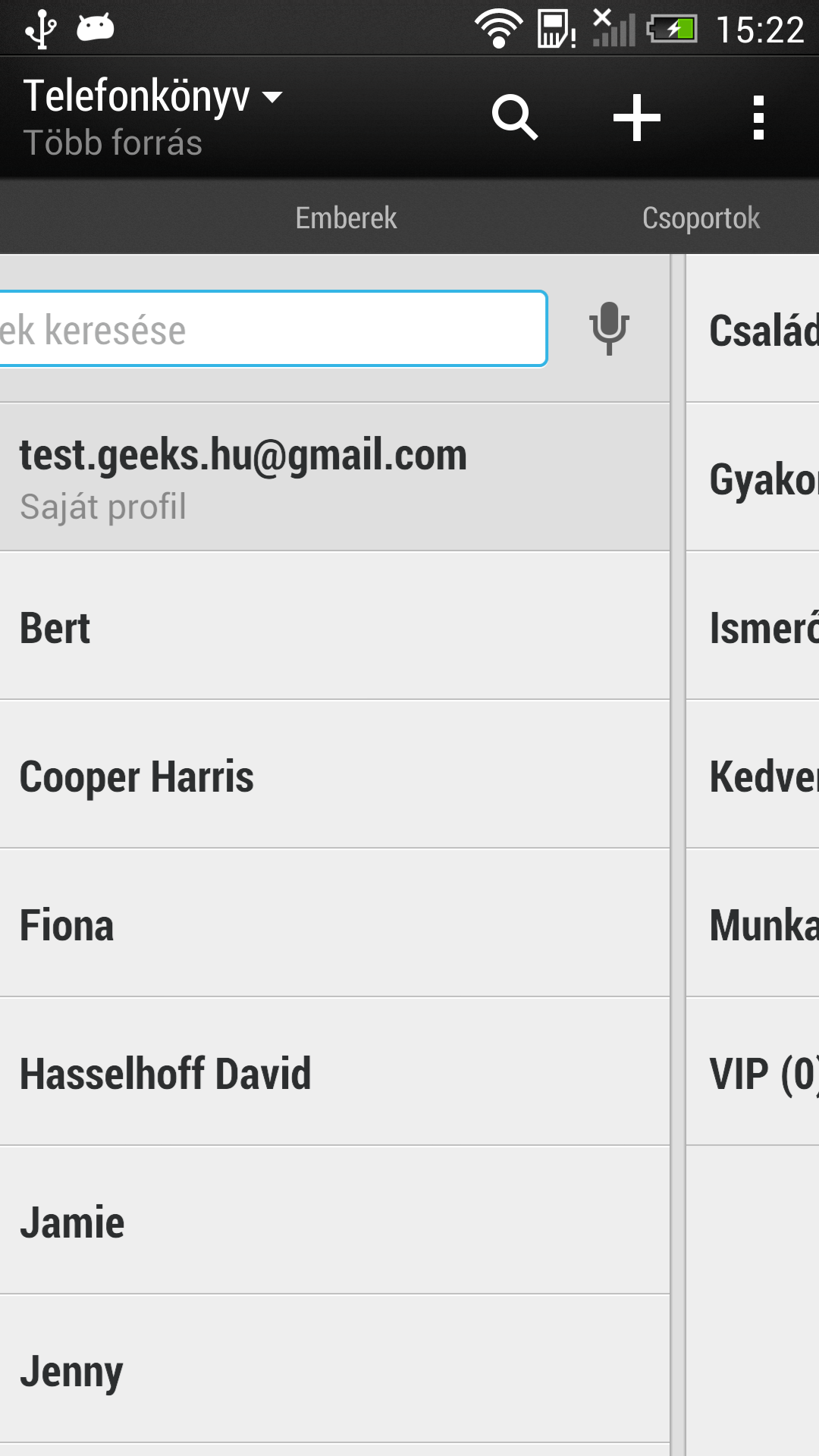819x1456 pixels.
Task: Open contact Bert
Action: click(x=334, y=626)
